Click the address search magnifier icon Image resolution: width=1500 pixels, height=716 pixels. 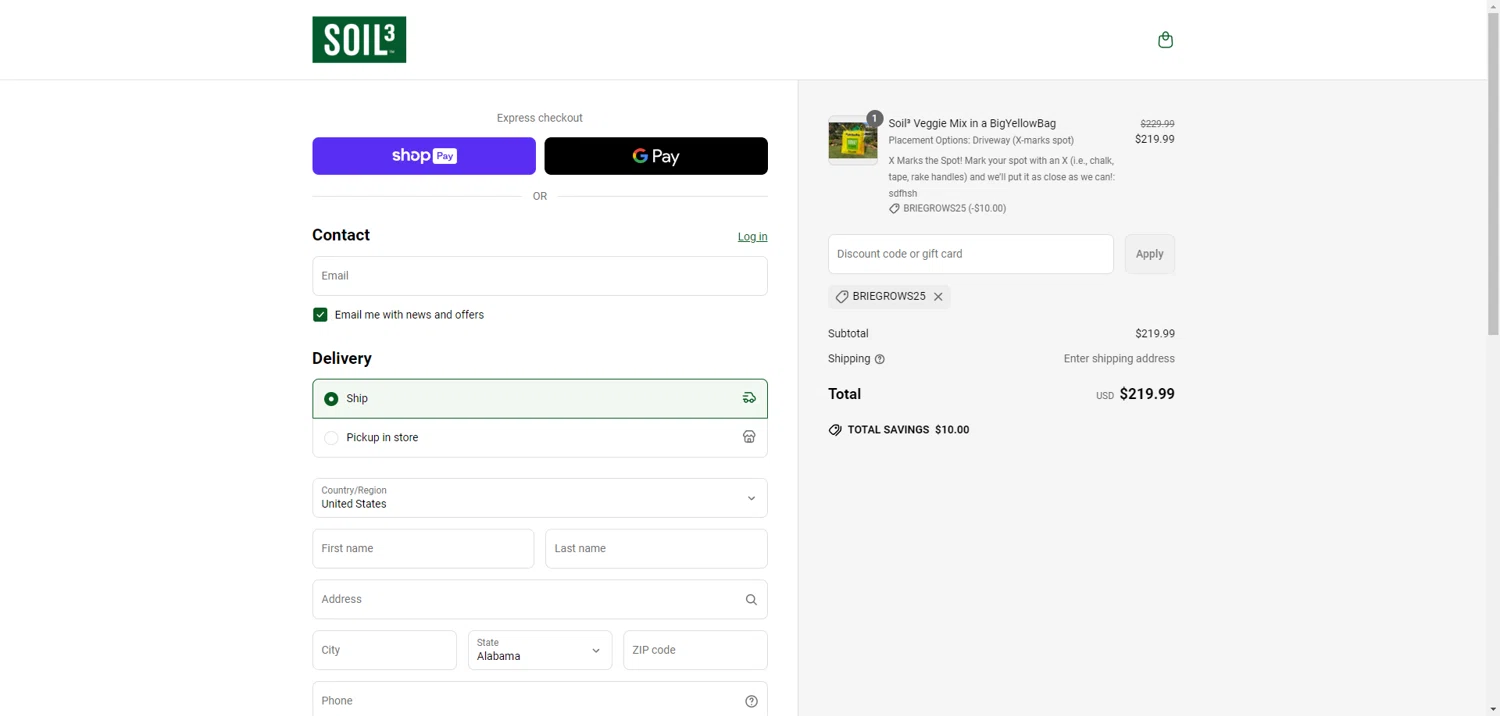pos(751,600)
